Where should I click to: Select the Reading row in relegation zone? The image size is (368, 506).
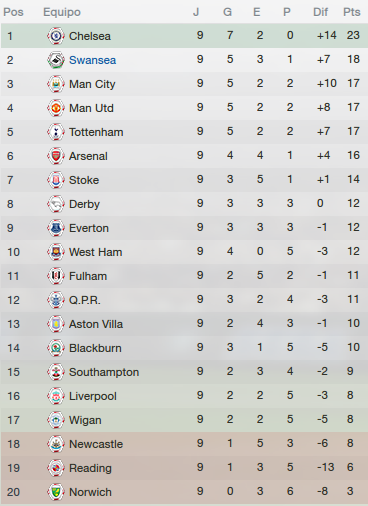(184, 468)
